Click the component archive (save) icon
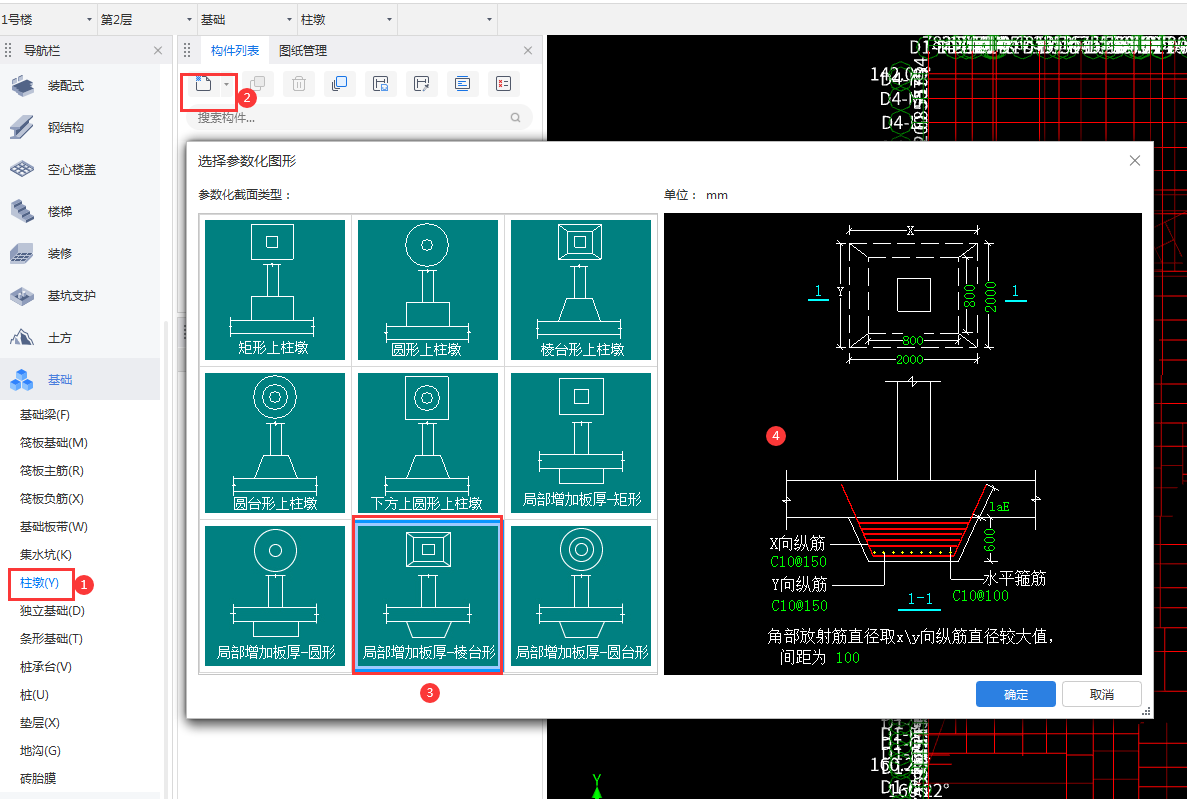Image resolution: width=1187 pixels, height=799 pixels. point(380,85)
